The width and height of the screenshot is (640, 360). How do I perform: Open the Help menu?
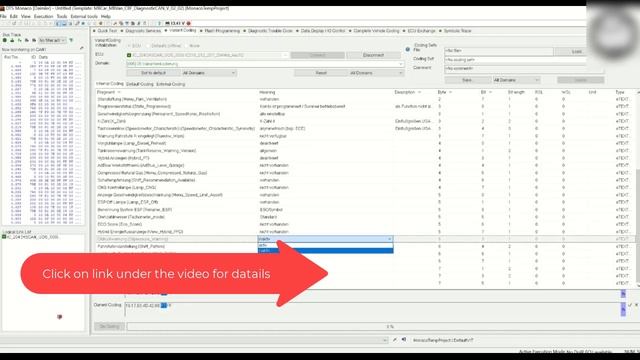(x=106, y=16)
